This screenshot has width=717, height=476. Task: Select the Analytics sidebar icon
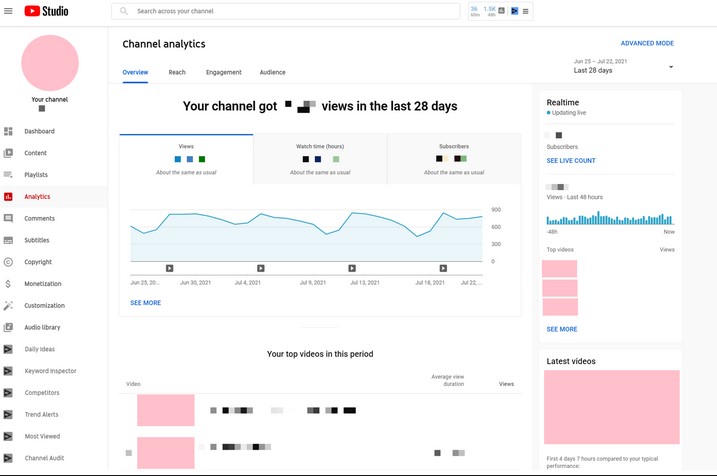coord(8,197)
